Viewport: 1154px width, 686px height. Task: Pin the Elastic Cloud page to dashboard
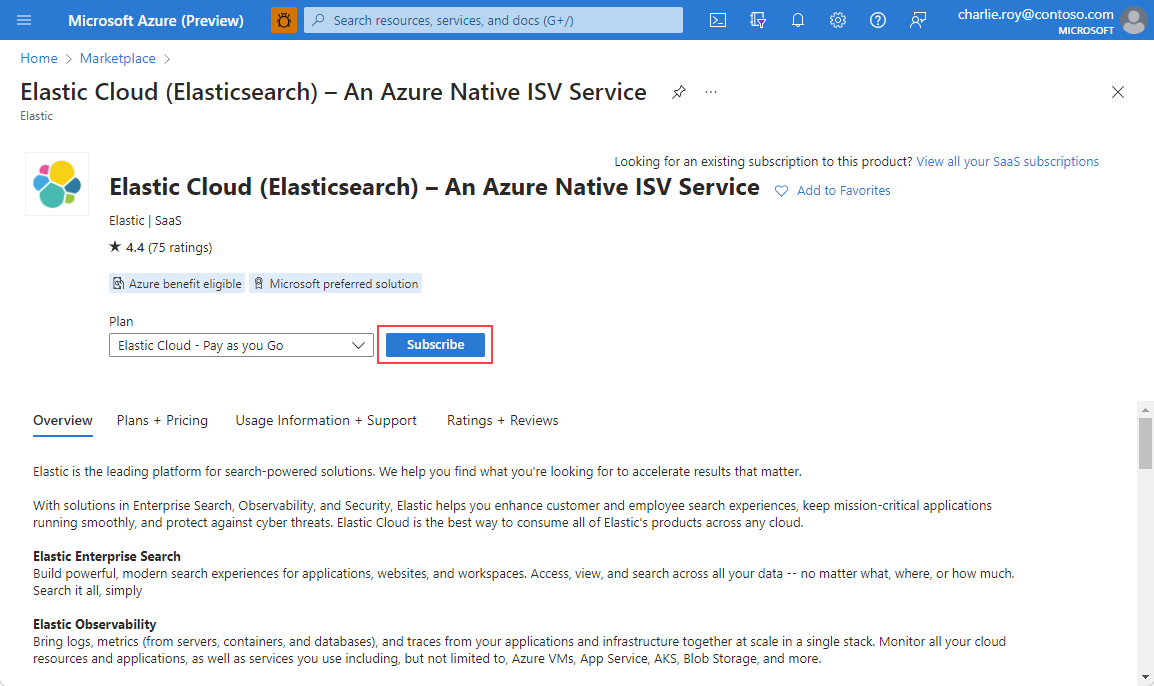pyautogui.click(x=679, y=92)
